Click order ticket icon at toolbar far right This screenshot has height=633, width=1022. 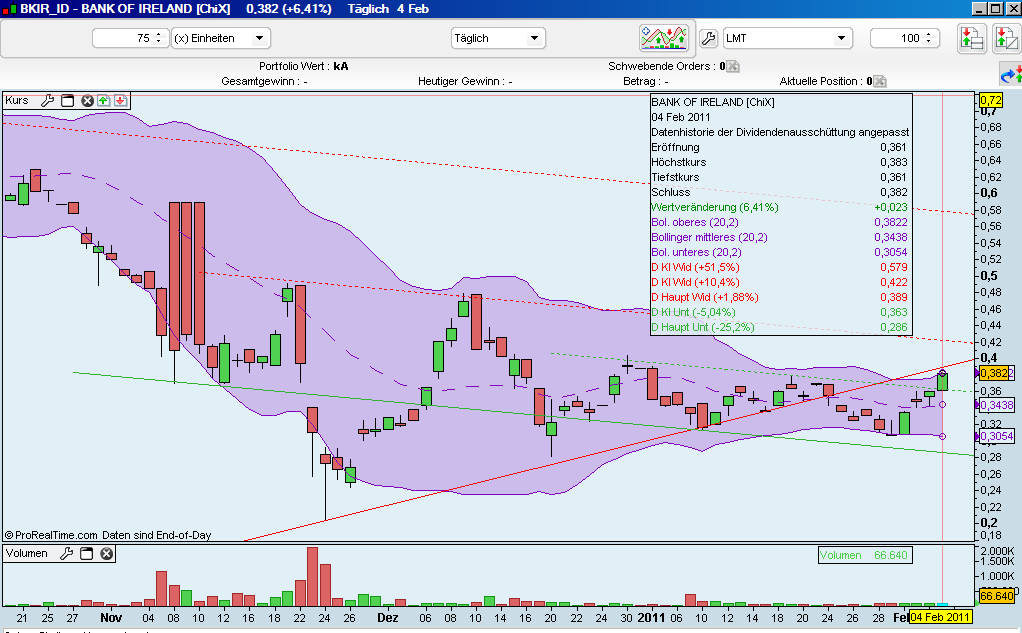point(1007,38)
